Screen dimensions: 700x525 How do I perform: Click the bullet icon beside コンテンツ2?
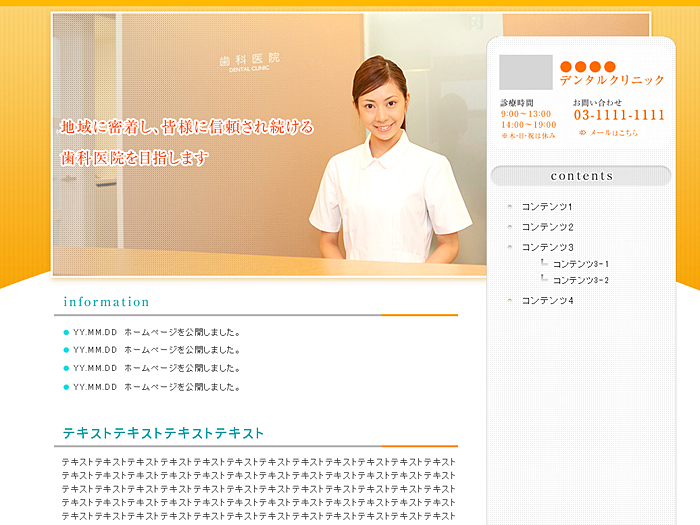510,226
